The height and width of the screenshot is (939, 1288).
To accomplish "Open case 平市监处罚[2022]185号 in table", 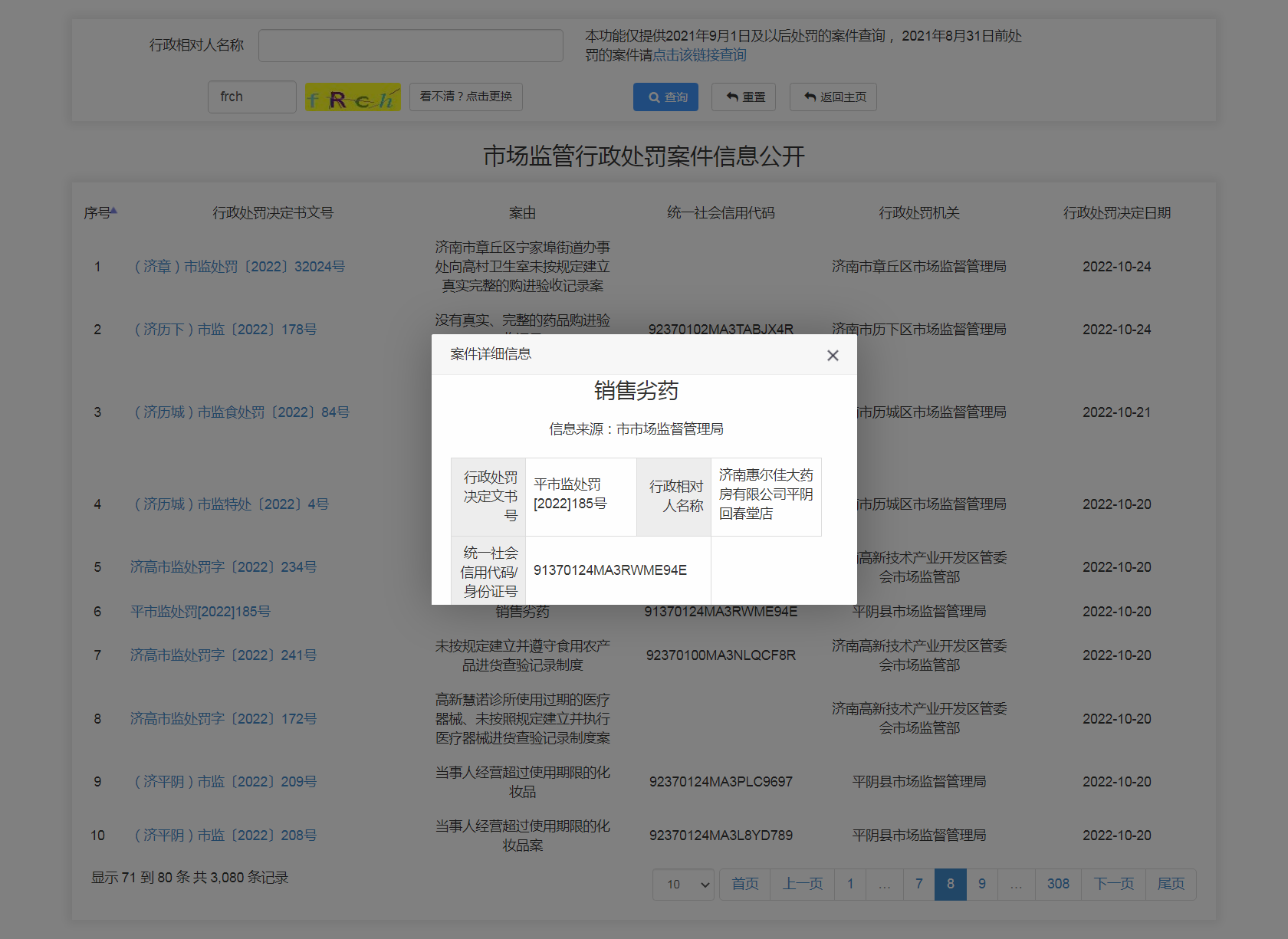I will (x=200, y=612).
